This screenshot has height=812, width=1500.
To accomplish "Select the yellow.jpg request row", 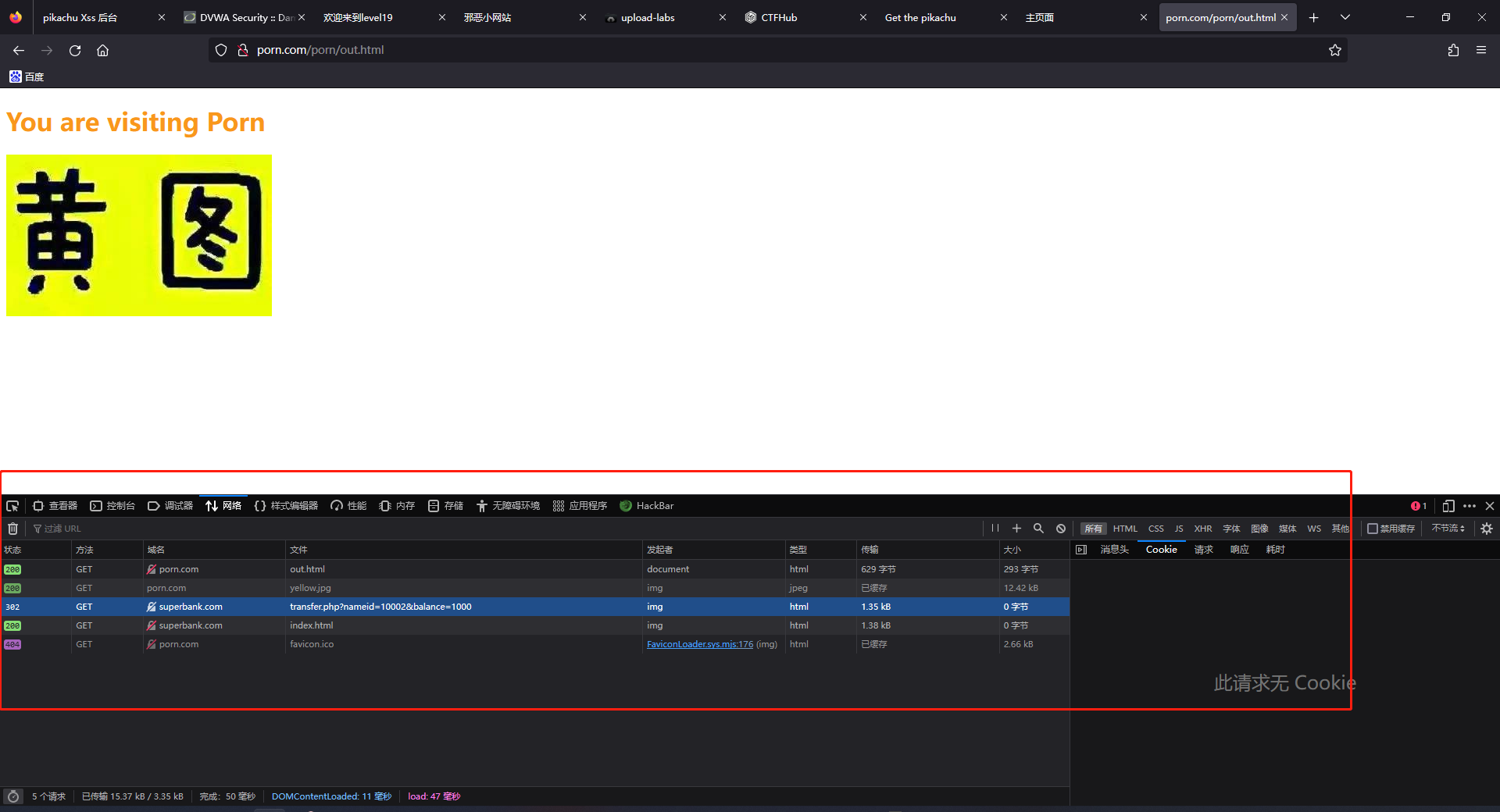I will [x=535, y=588].
